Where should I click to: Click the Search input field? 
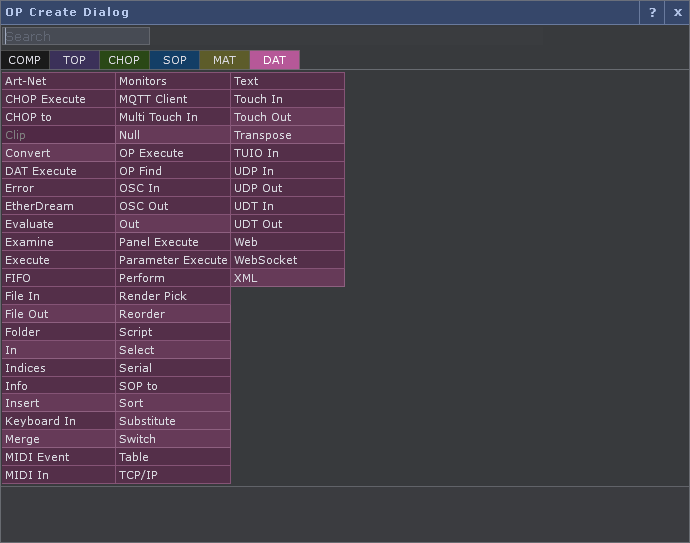pos(76,36)
